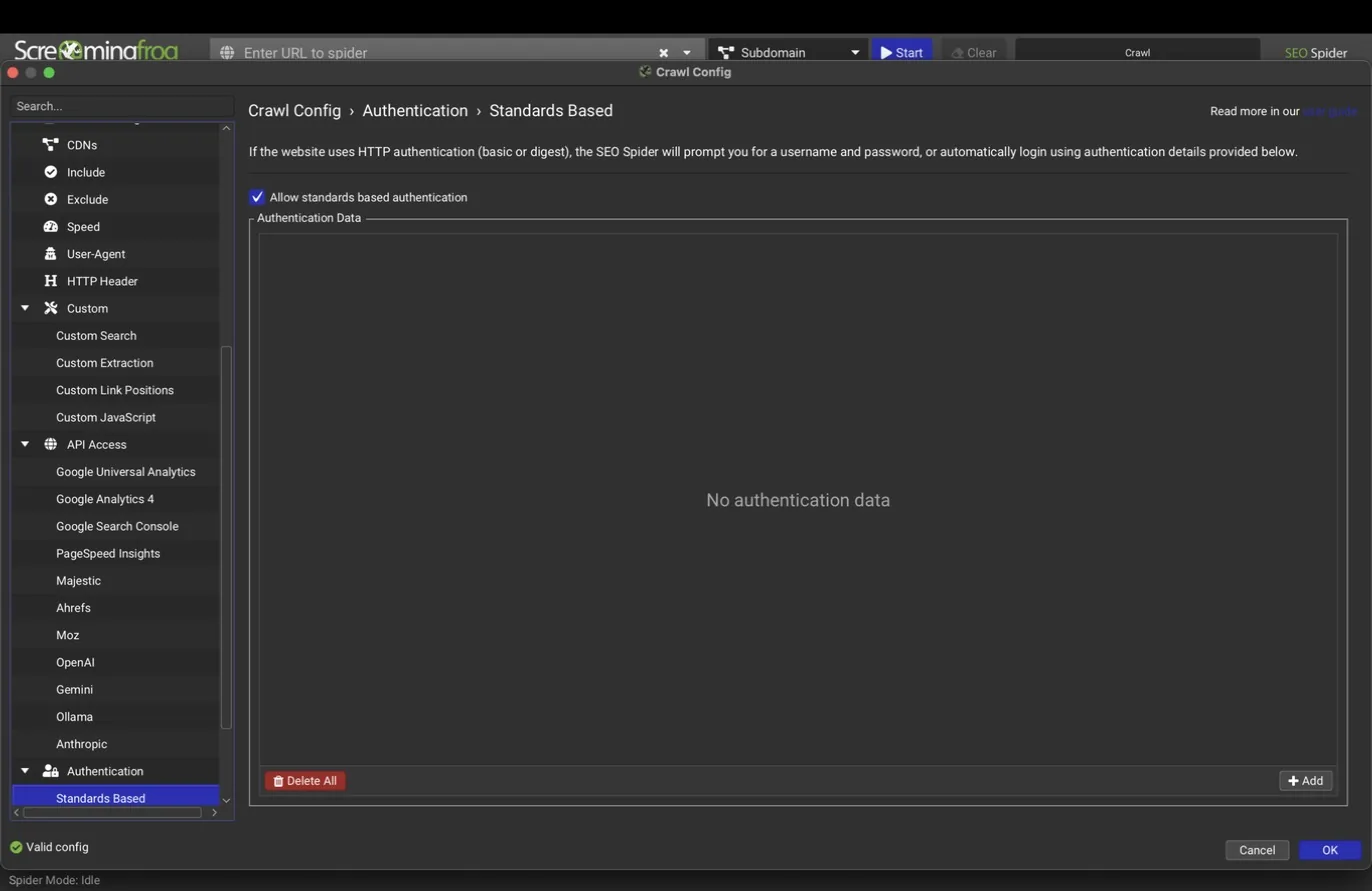Click the API Access globe icon
The height and width of the screenshot is (891, 1372).
(50, 444)
